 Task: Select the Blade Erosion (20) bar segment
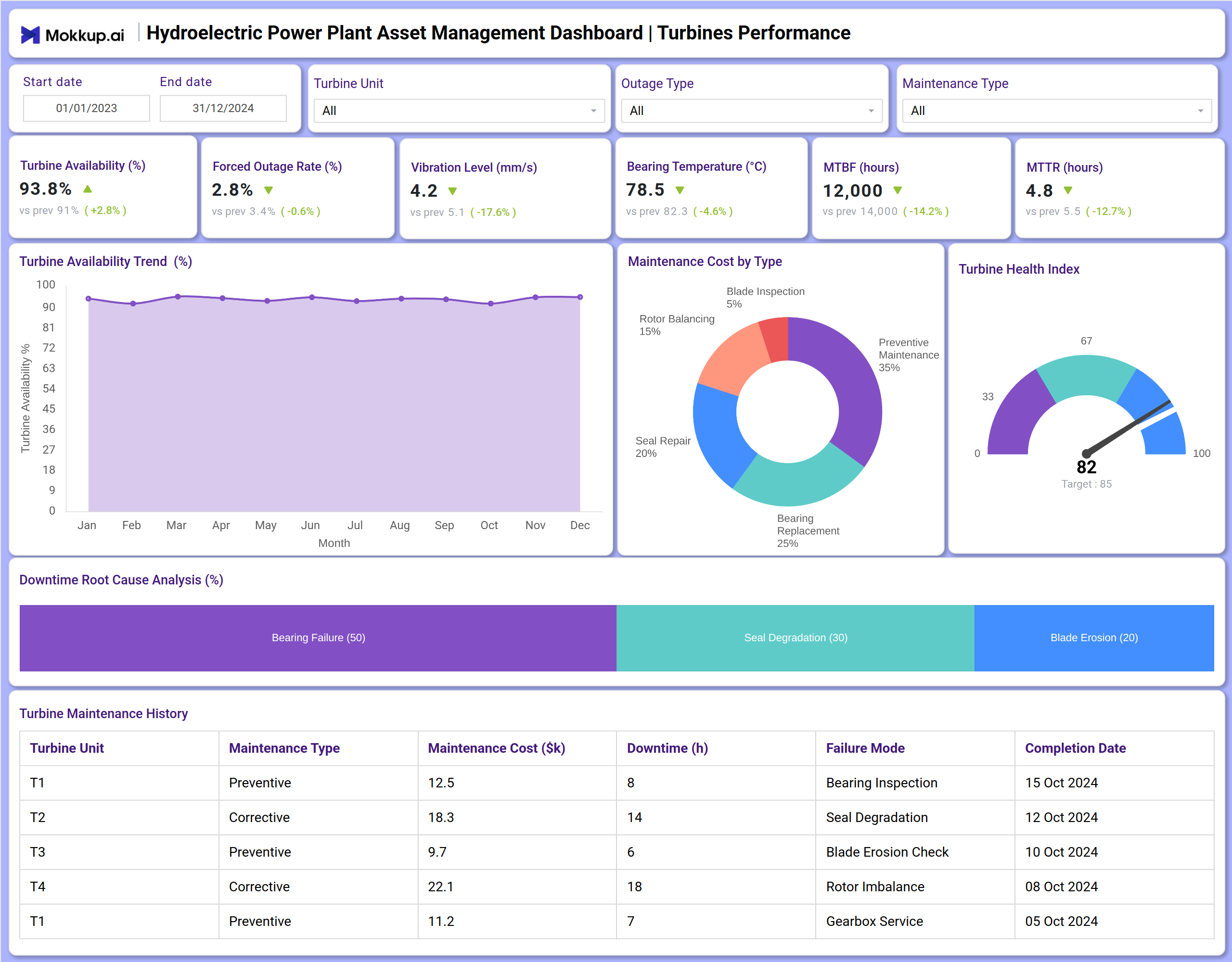(x=1094, y=638)
